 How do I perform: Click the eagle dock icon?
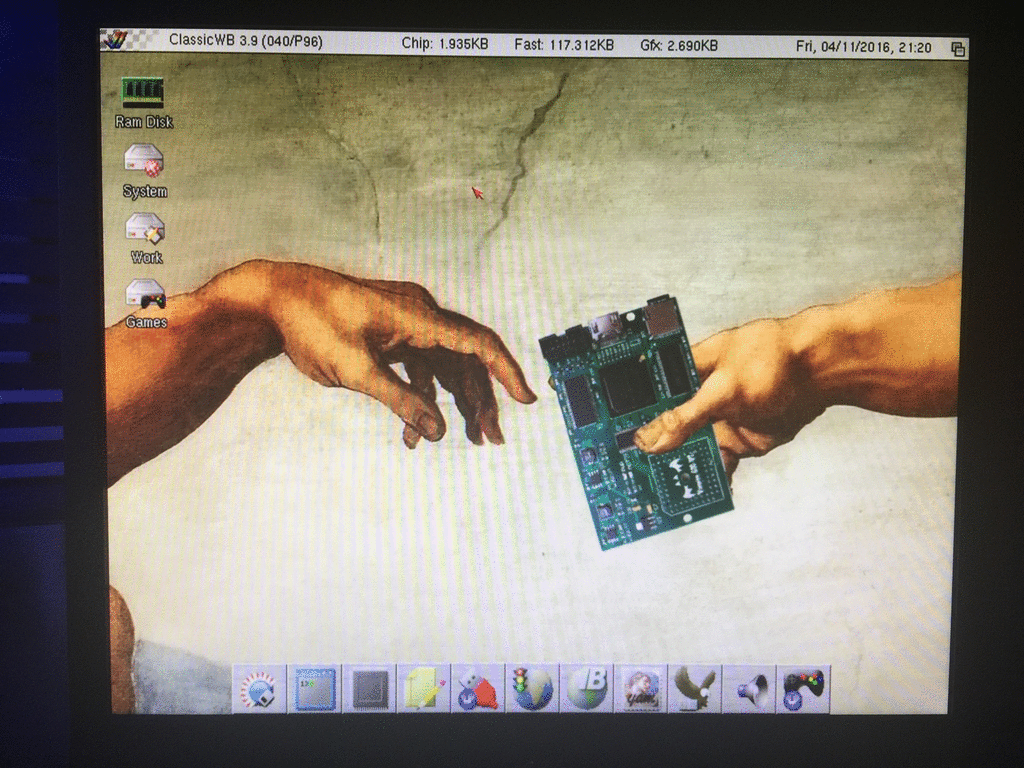(695, 689)
